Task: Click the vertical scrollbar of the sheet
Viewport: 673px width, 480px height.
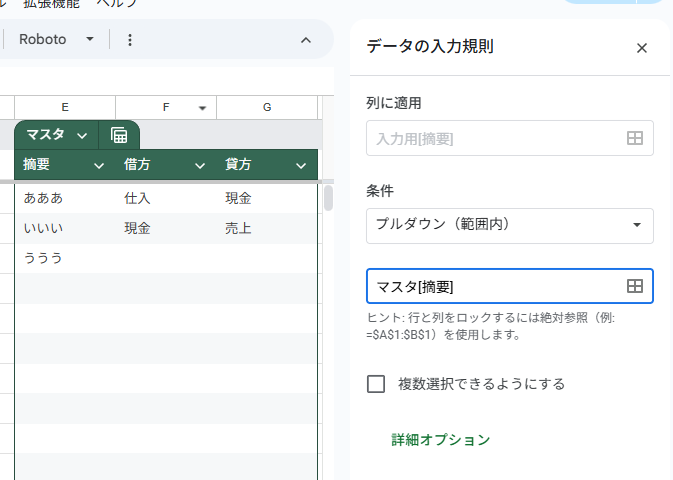Action: [x=327, y=198]
